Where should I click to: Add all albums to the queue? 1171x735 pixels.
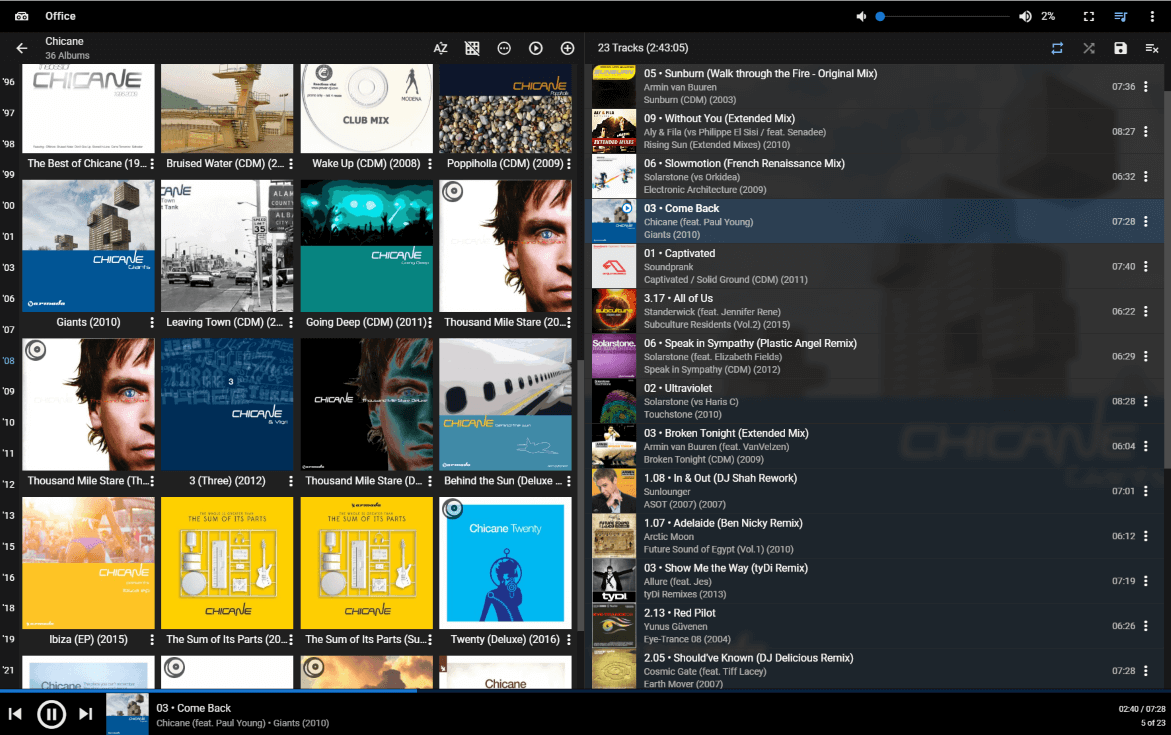click(568, 49)
